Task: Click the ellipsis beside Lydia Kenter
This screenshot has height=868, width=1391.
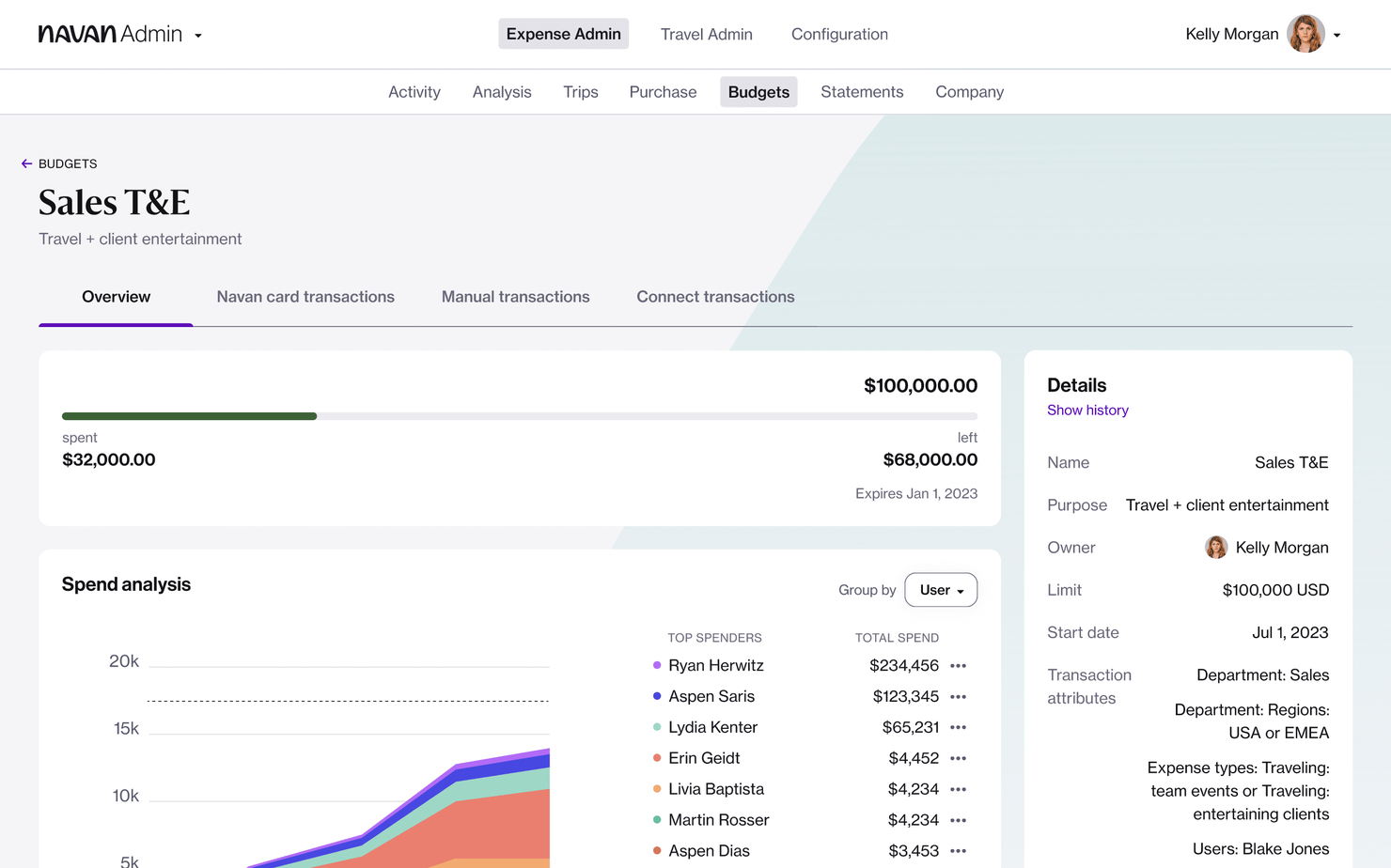Action: click(958, 728)
